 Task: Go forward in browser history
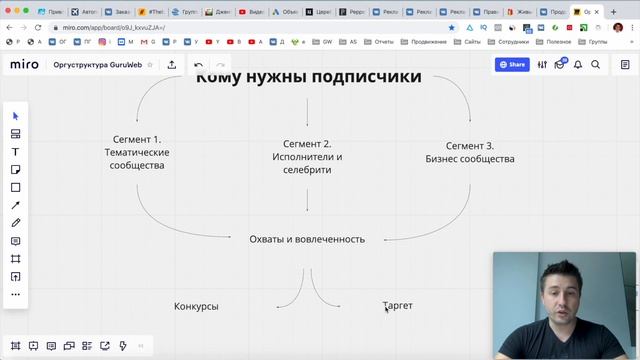coord(24,27)
